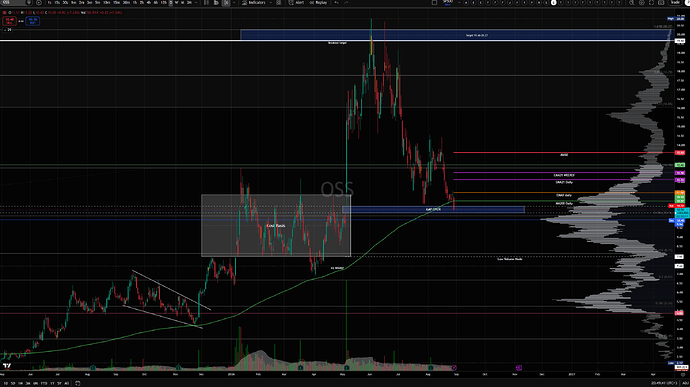Undo the last chart action
690x387 pixels.
pos(336,3)
